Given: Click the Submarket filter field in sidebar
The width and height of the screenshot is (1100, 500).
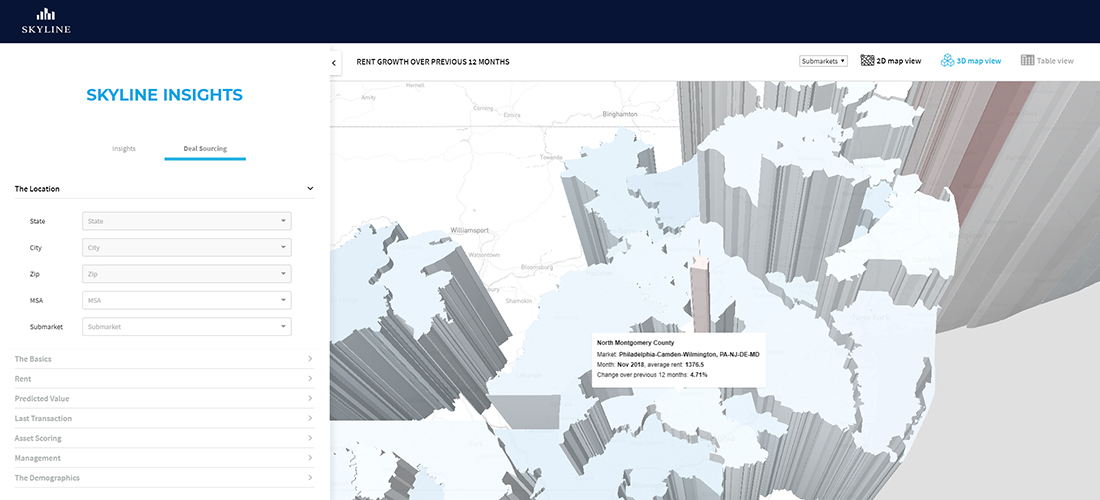Looking at the screenshot, I should pyautogui.click(x=186, y=326).
